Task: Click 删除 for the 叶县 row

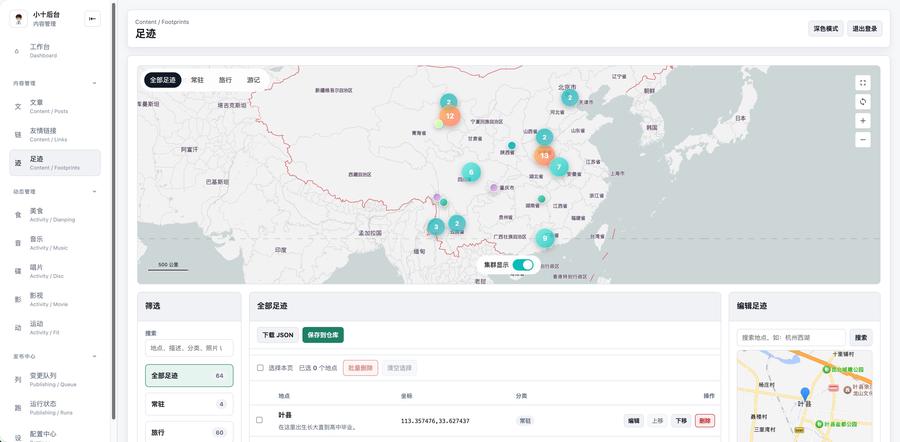Action: 705,421
